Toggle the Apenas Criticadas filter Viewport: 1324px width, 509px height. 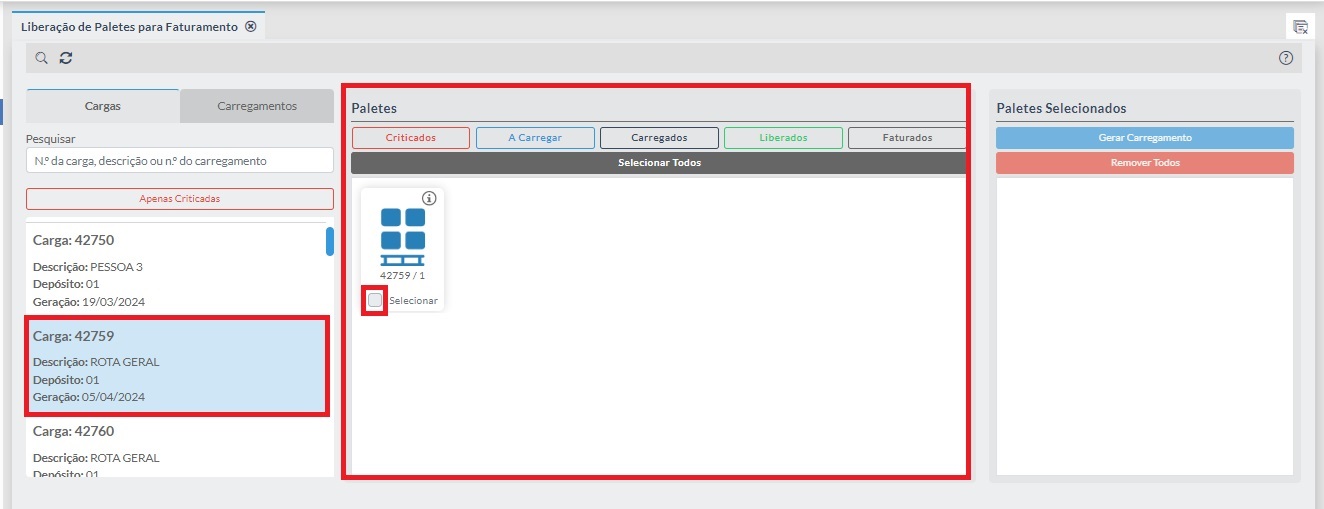[180, 198]
